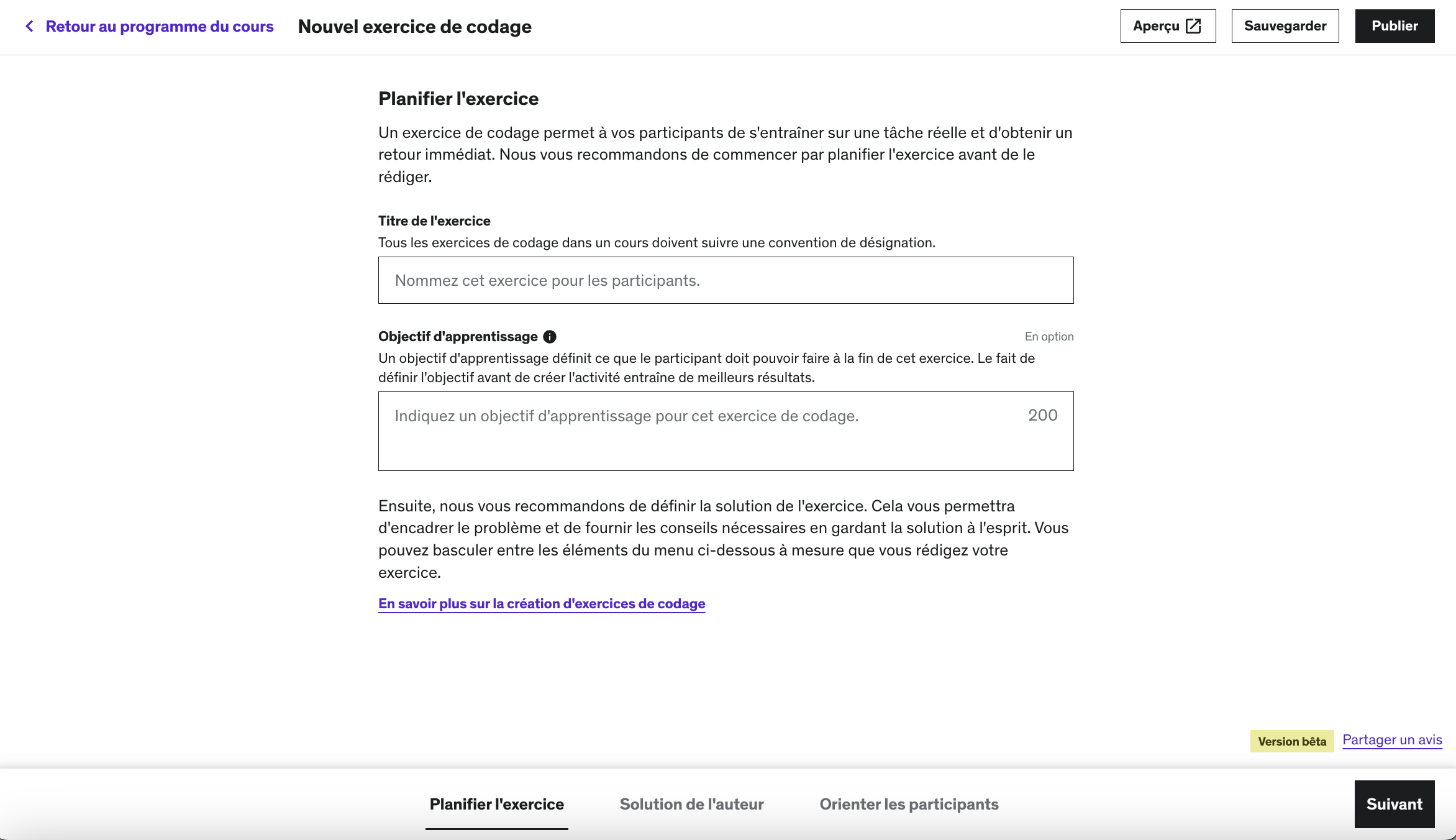Viewport: 1456px width, 840px height.
Task: Switch to the Orienter les participants tab
Action: click(909, 804)
